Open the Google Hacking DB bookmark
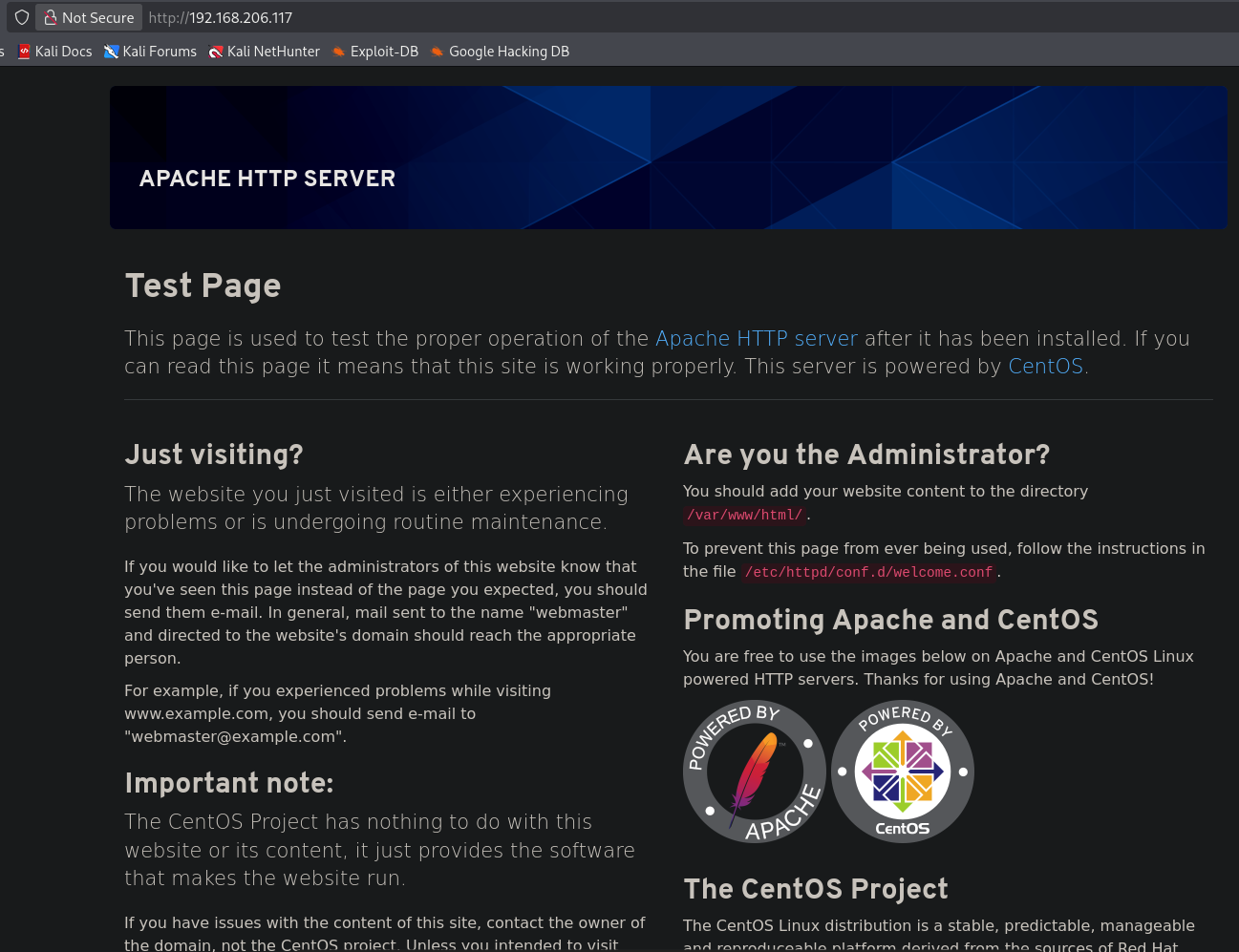 pyautogui.click(x=500, y=52)
